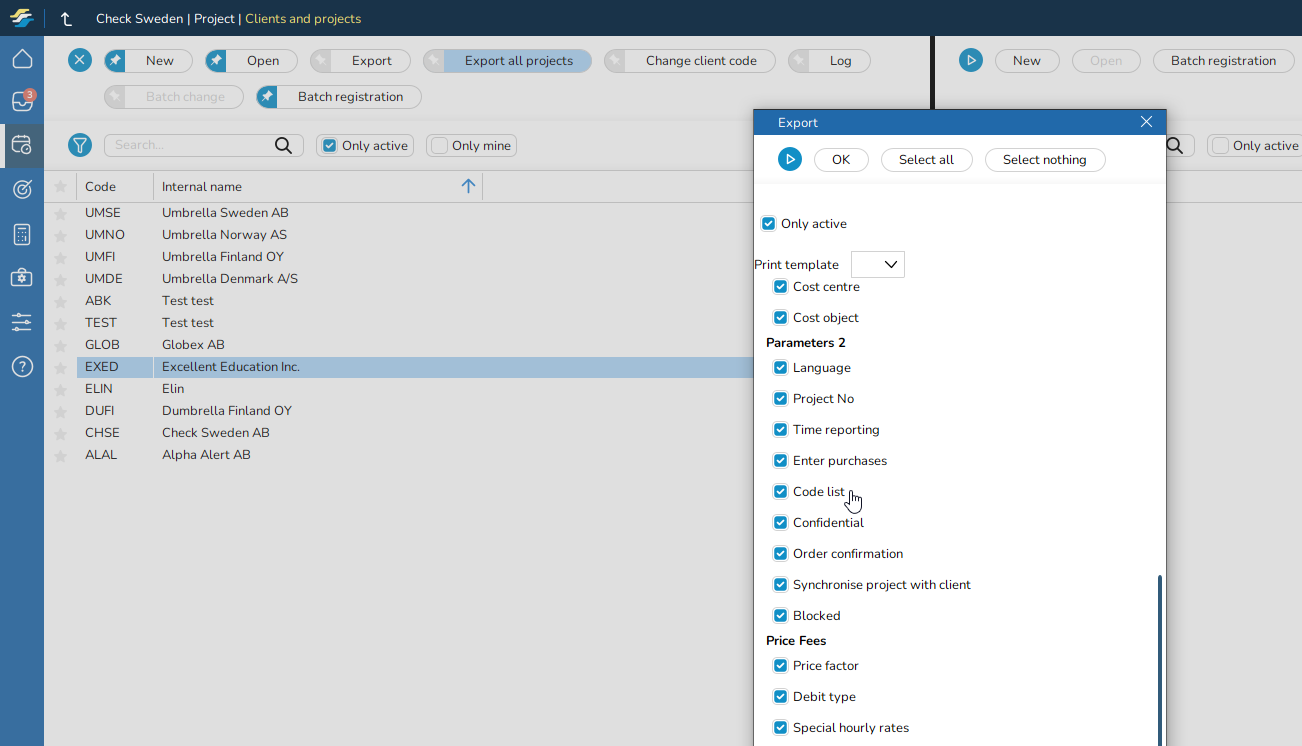Open the Print template dropdown
Image resolution: width=1302 pixels, height=746 pixels.
coord(878,265)
